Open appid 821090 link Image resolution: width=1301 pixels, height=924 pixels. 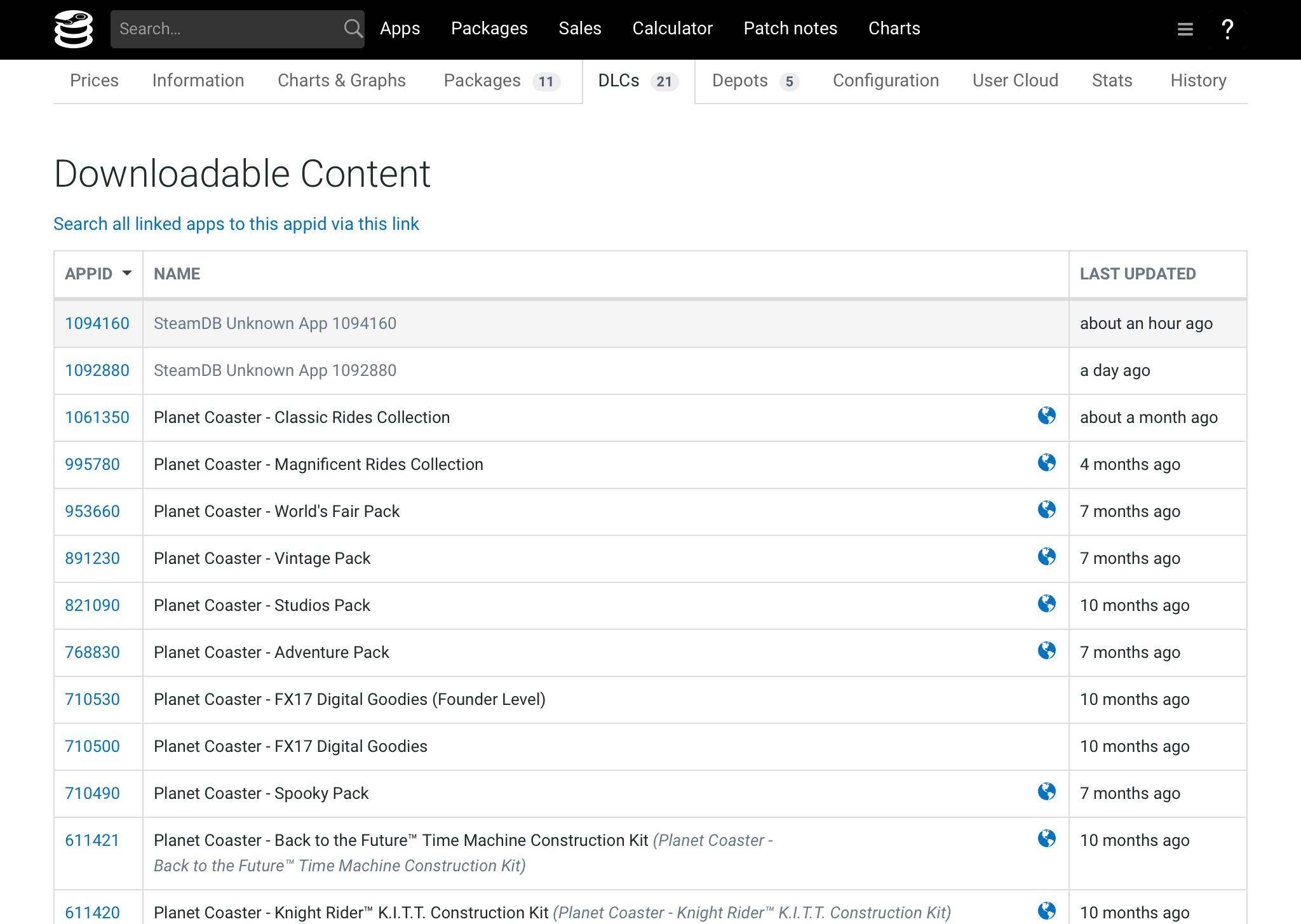pyautogui.click(x=92, y=605)
